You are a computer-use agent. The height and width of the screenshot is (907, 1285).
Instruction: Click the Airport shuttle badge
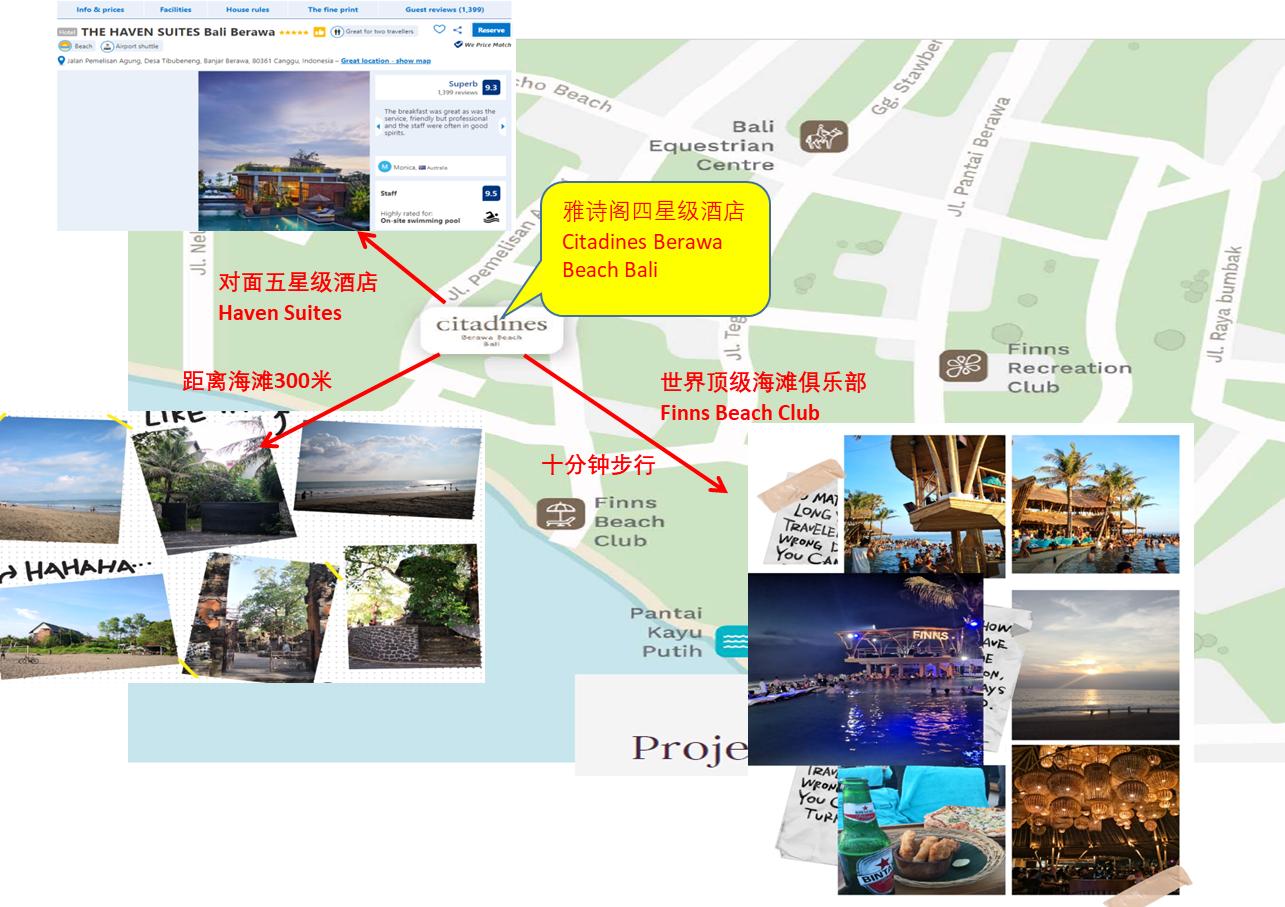pyautogui.click(x=131, y=46)
